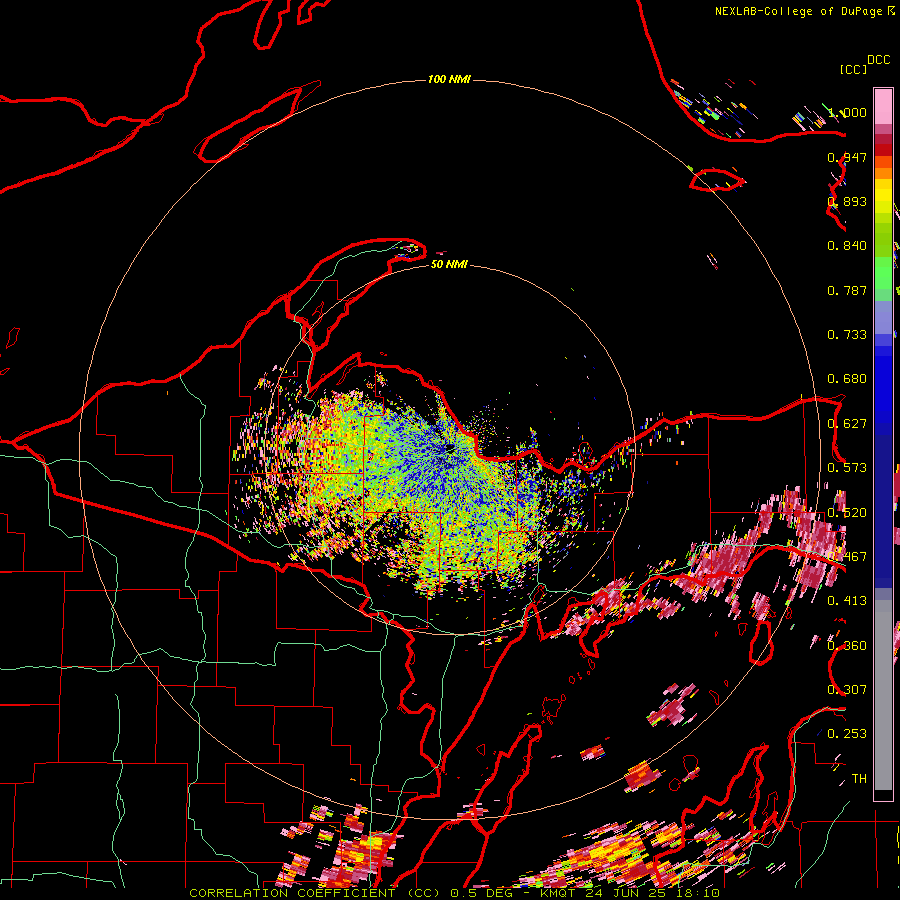The image size is (900, 900).
Task: Select the light pink band of the color bar
Action: click(883, 106)
